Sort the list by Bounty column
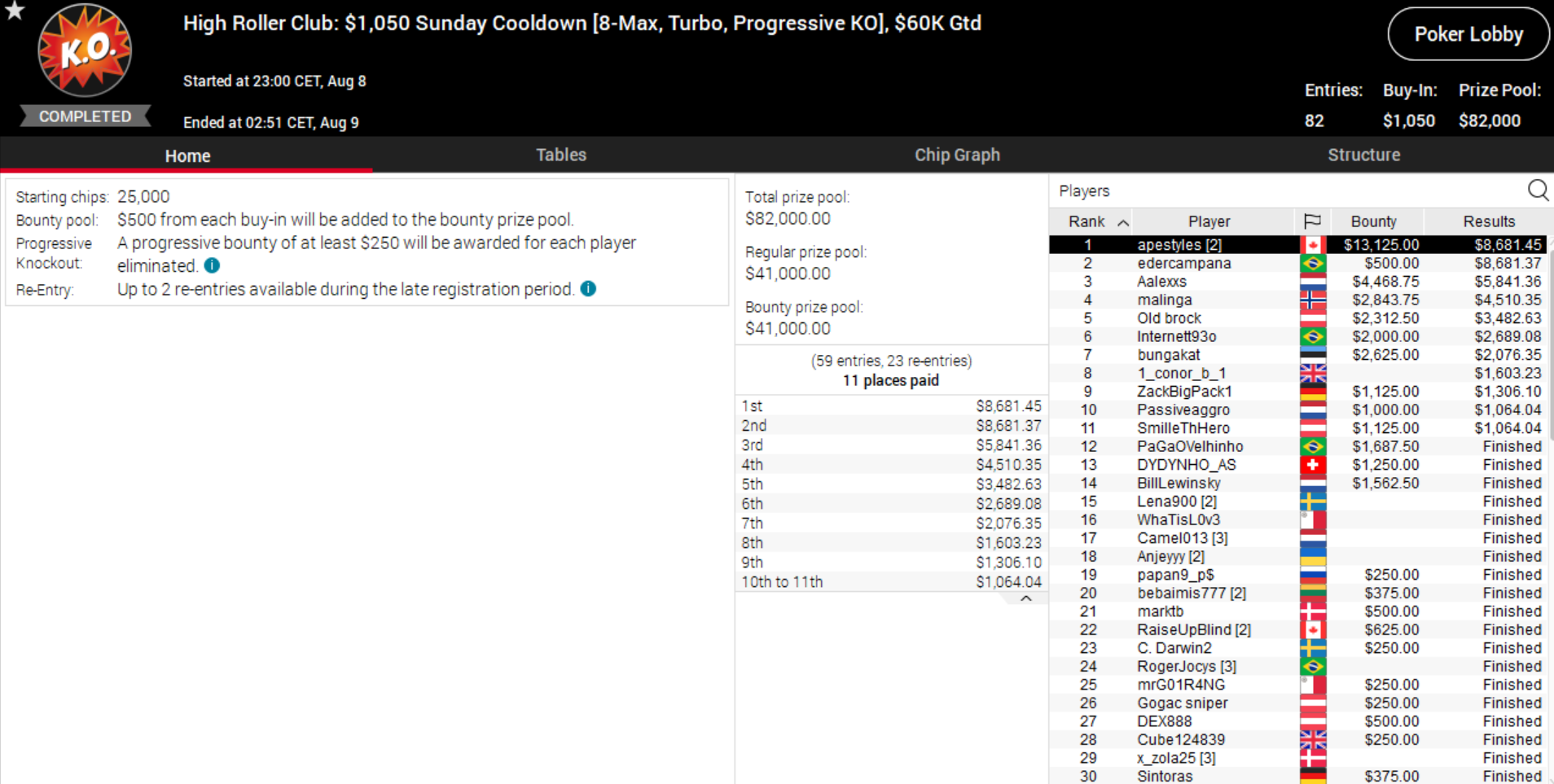The height and width of the screenshot is (784, 1554). (x=1373, y=221)
